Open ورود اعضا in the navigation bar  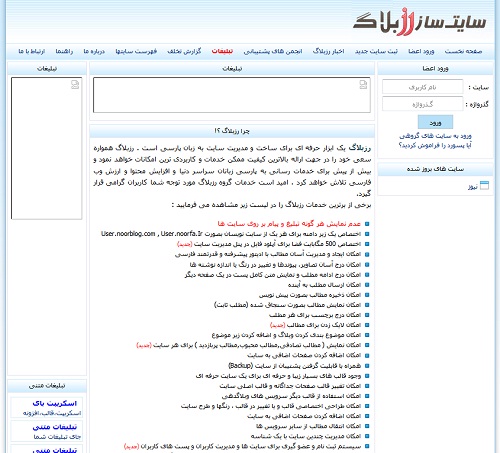tap(421, 51)
